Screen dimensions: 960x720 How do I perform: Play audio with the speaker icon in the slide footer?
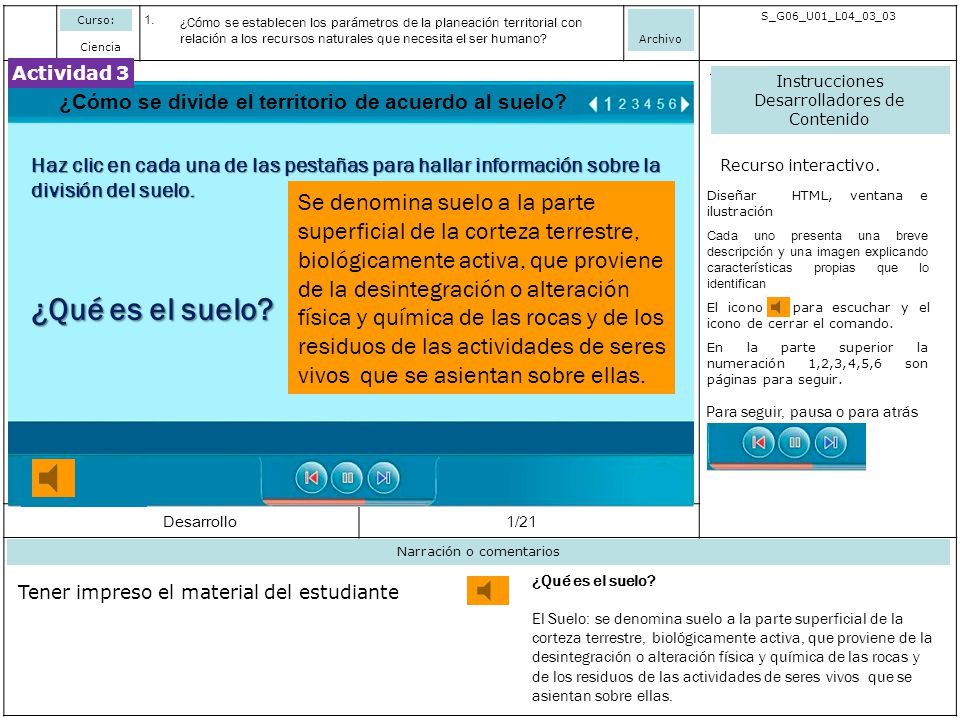pyautogui.click(x=53, y=478)
